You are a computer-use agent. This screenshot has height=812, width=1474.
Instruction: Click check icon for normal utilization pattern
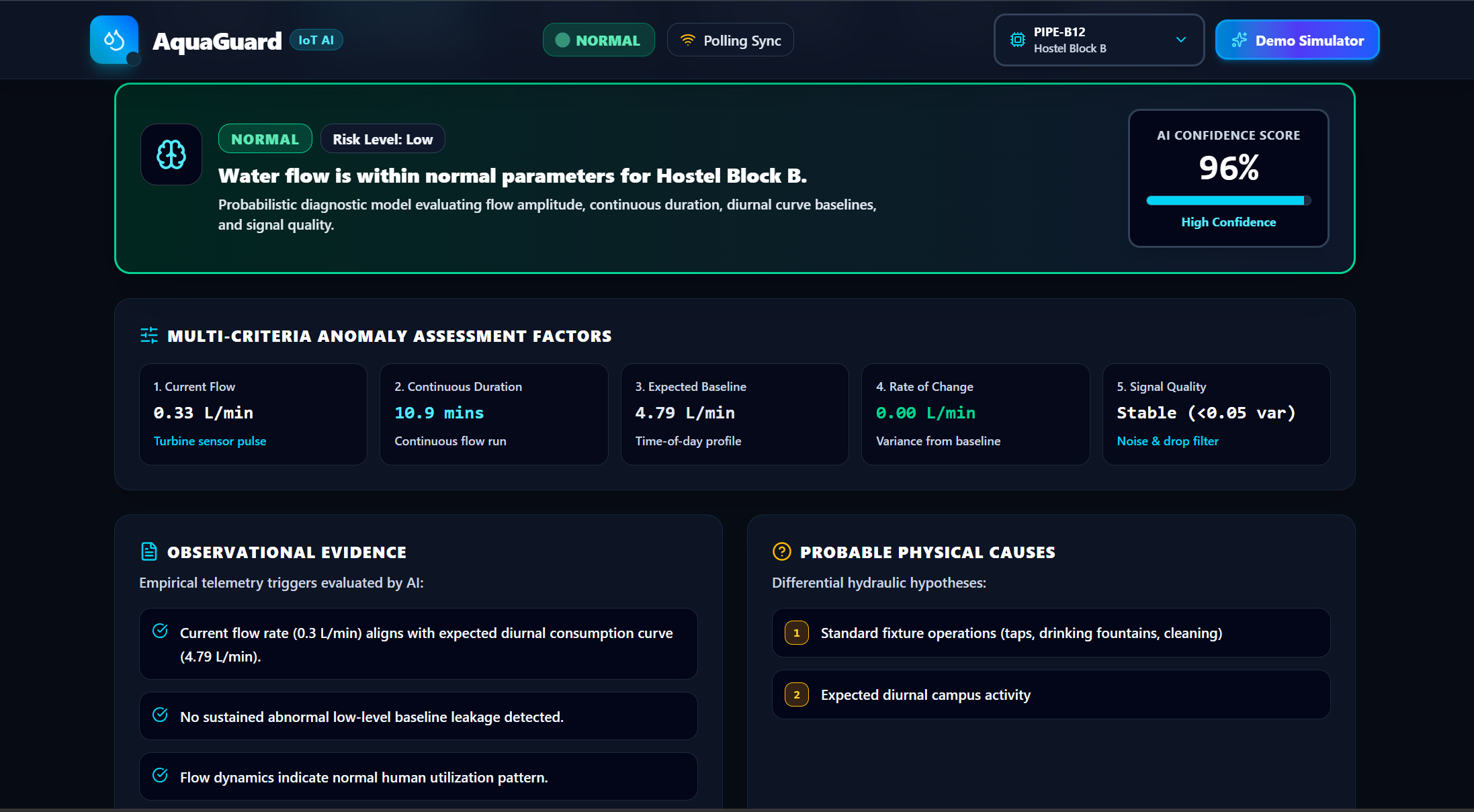[161, 775]
